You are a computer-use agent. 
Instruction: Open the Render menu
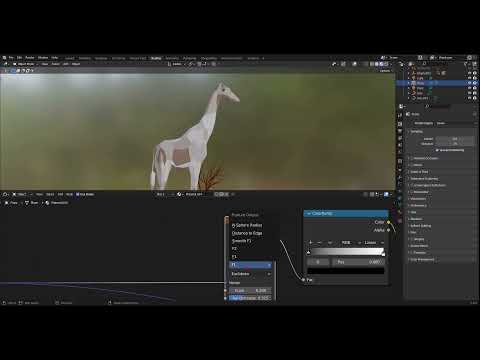[30, 58]
